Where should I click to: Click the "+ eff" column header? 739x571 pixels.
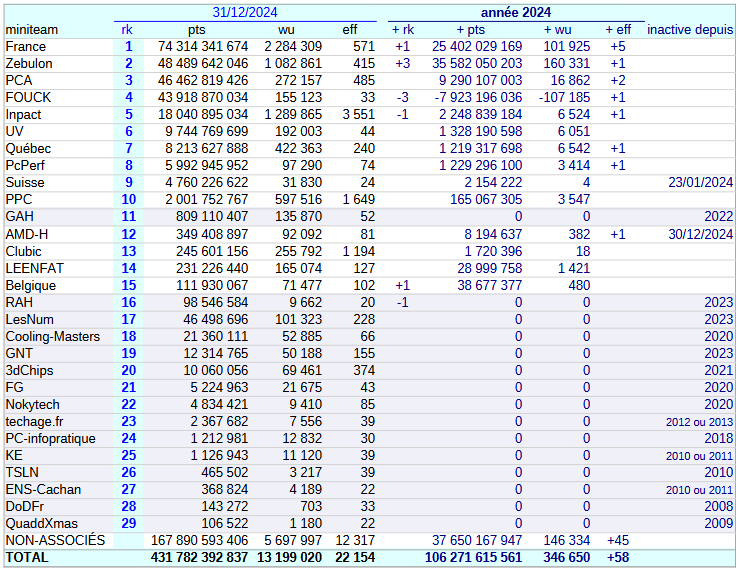617,30
